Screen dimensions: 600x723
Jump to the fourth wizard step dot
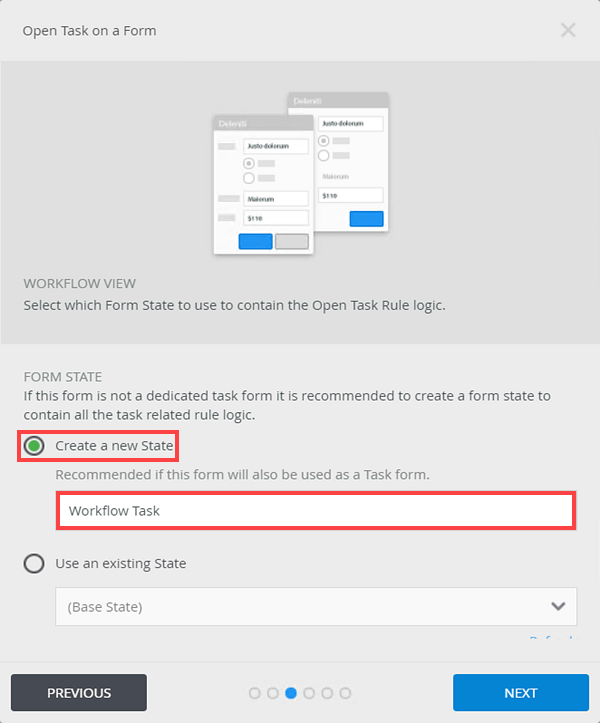point(309,693)
